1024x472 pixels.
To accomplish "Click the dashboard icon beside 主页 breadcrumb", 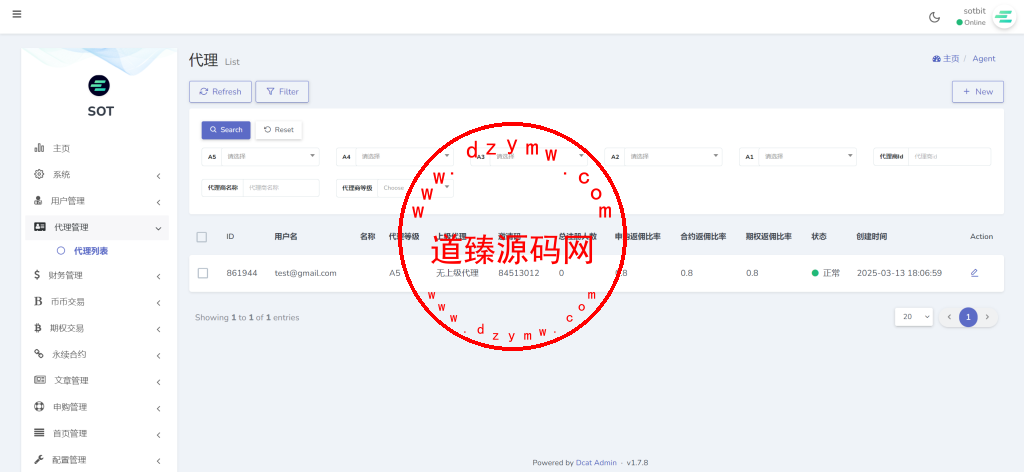I will tap(936, 59).
